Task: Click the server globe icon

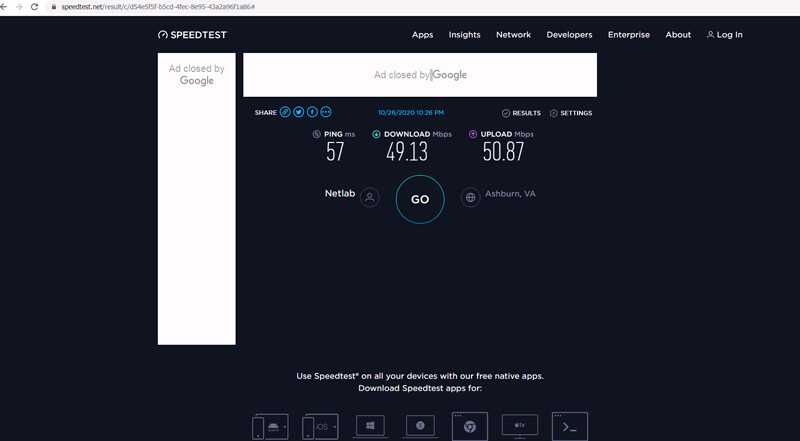Action: (x=470, y=198)
